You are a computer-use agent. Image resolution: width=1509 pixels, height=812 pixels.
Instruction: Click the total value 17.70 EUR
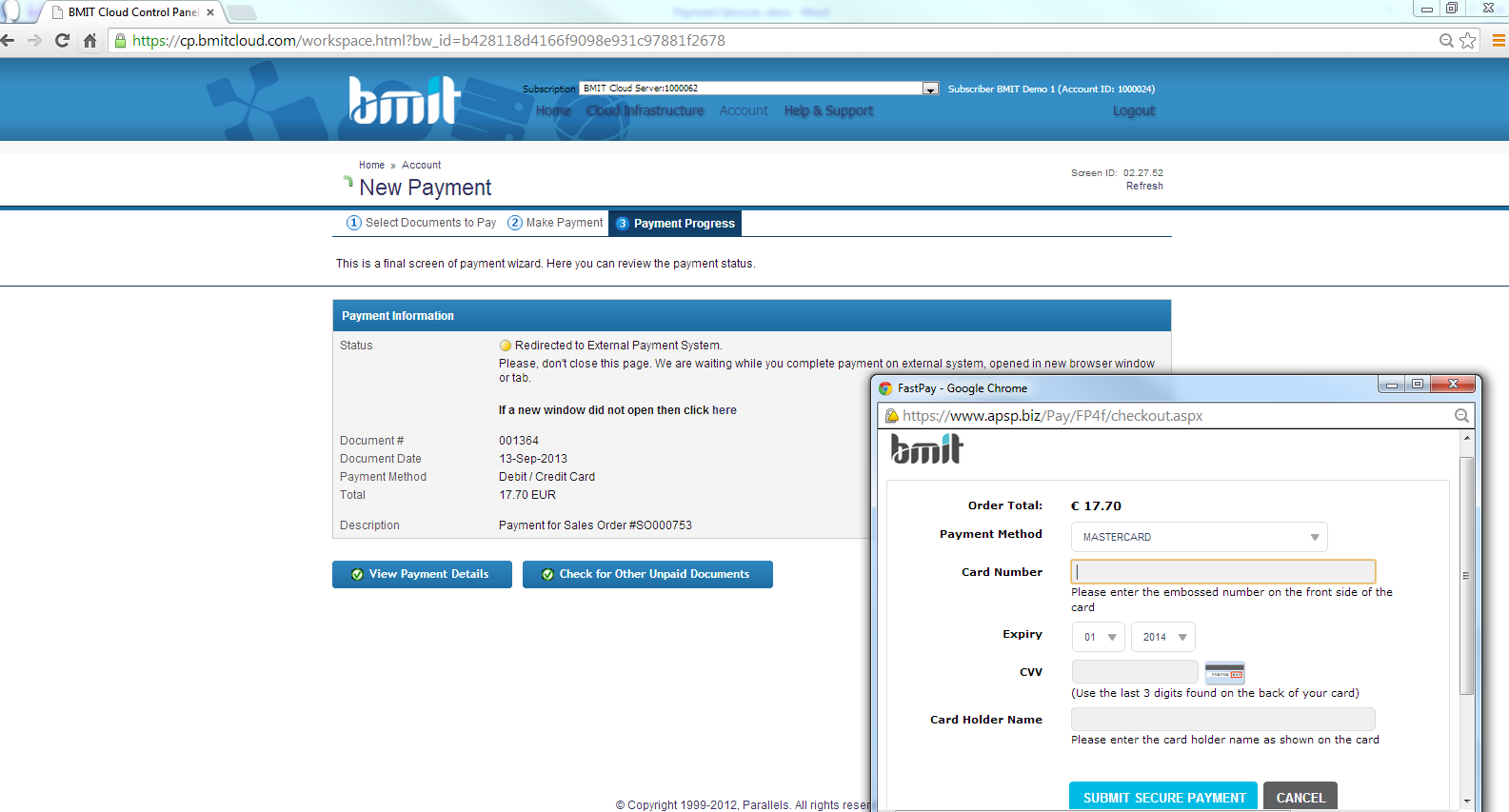[x=527, y=495]
